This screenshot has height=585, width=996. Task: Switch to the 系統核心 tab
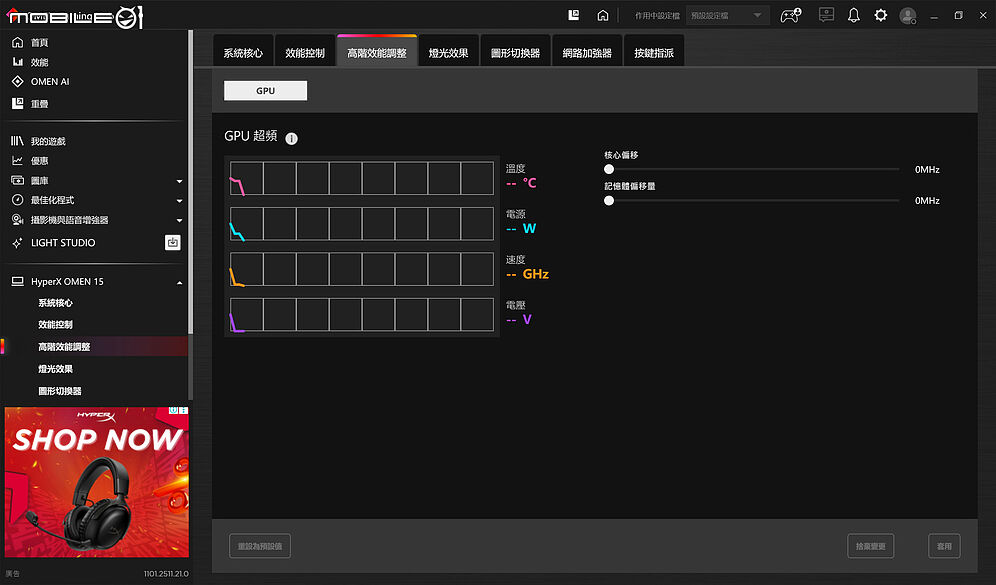[x=243, y=51]
